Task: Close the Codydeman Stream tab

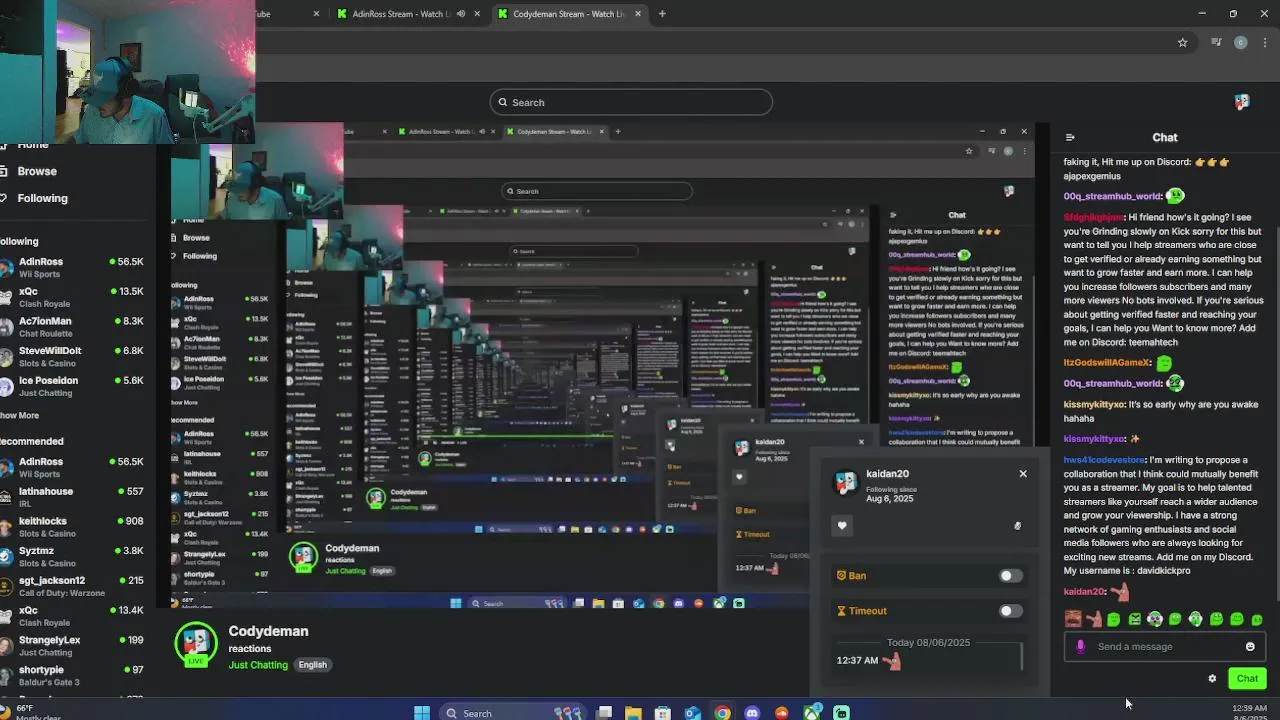Action: coord(637,14)
